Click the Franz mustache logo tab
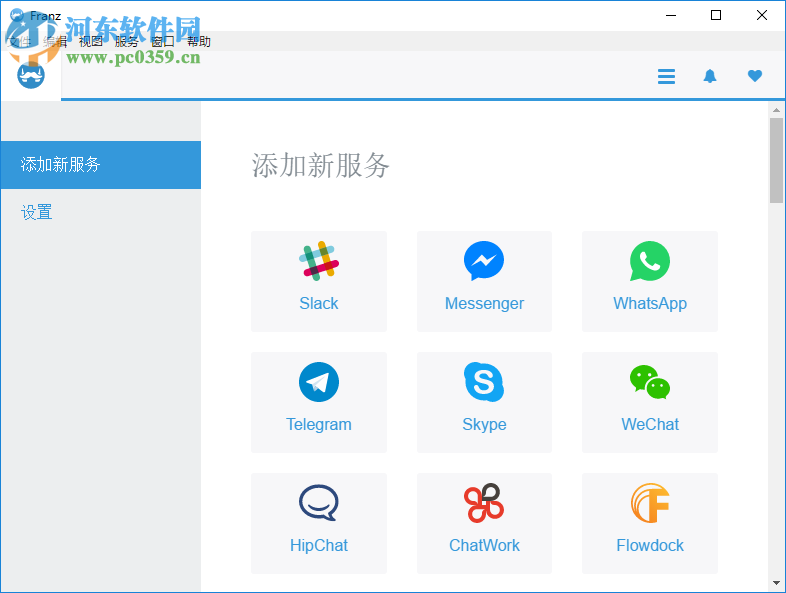786x593 pixels. (31, 76)
